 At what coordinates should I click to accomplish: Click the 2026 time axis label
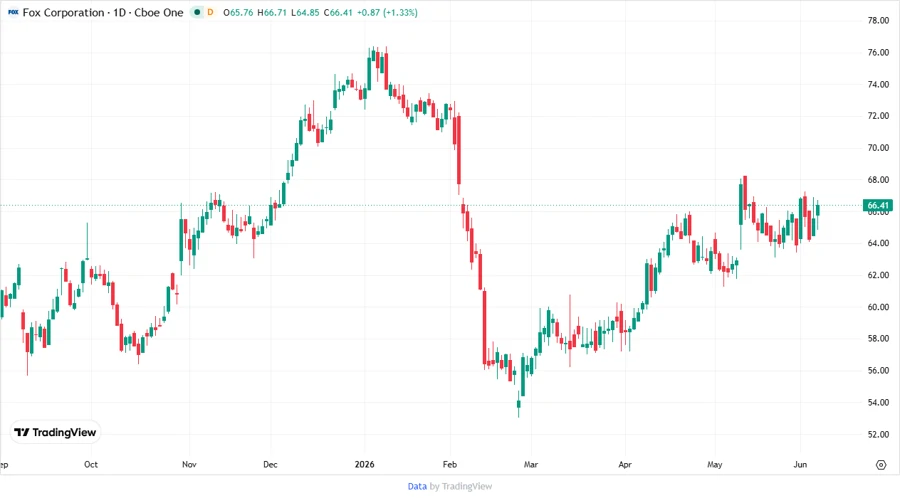(x=364, y=464)
